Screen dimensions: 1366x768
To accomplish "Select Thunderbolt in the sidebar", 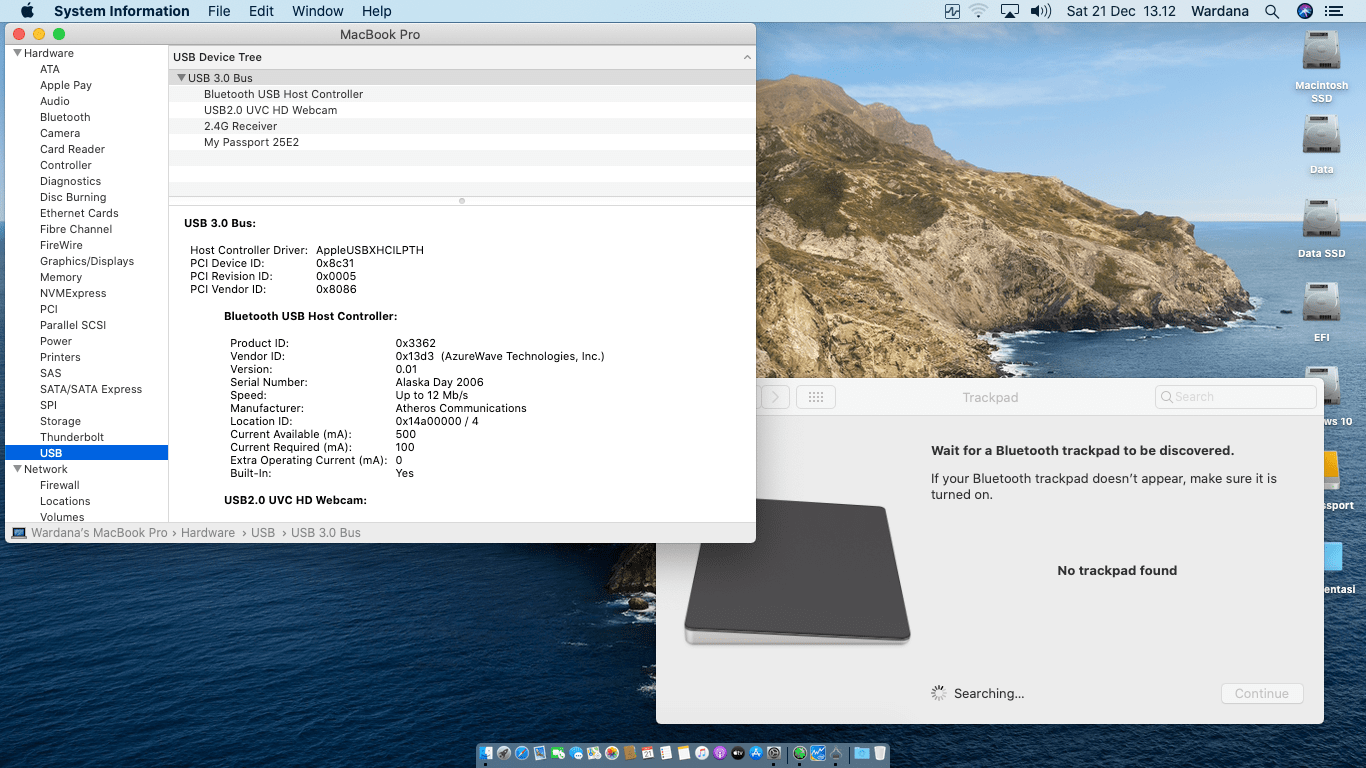I will (72, 437).
